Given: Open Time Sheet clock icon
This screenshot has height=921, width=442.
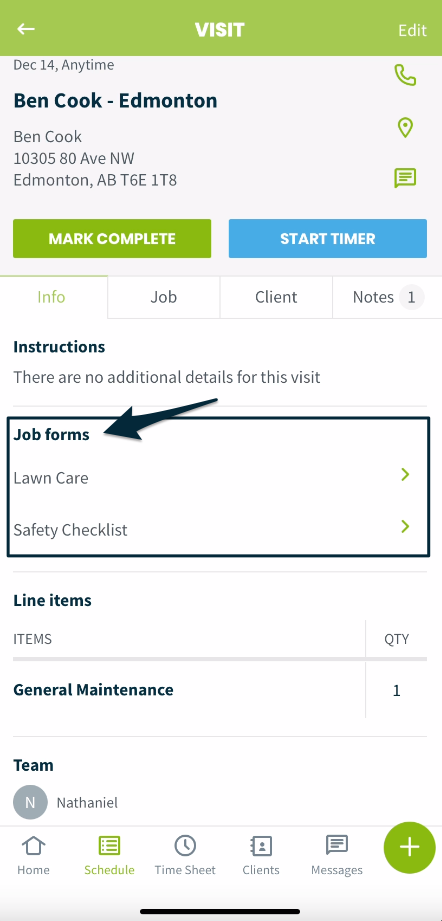Looking at the screenshot, I should point(185,846).
